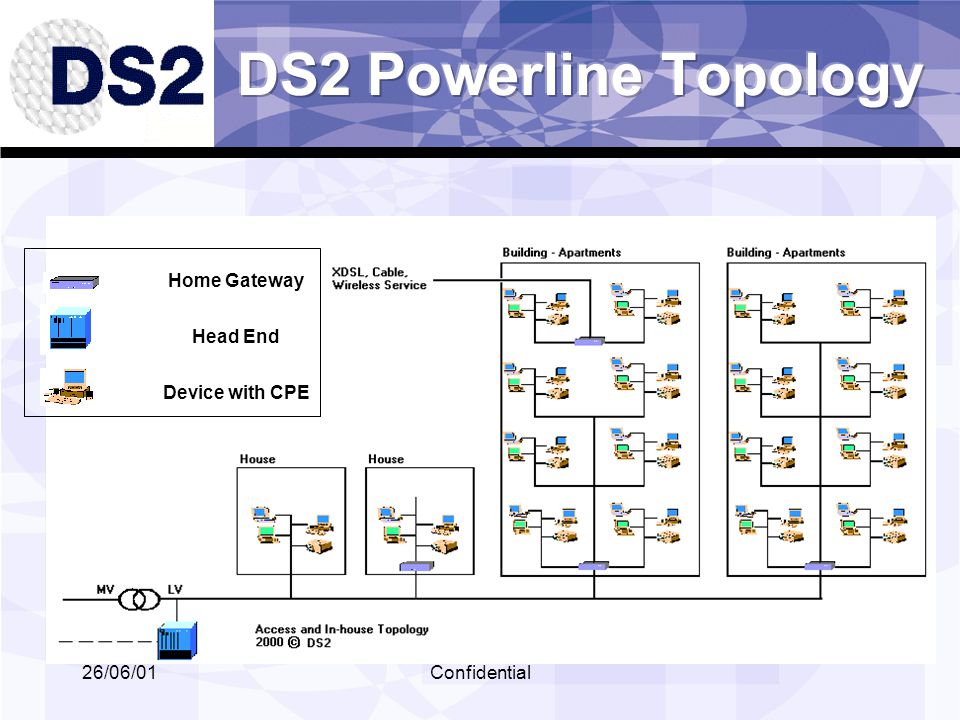960x720 pixels.
Task: Select the 'Head End' legend label
Action: (x=236, y=336)
